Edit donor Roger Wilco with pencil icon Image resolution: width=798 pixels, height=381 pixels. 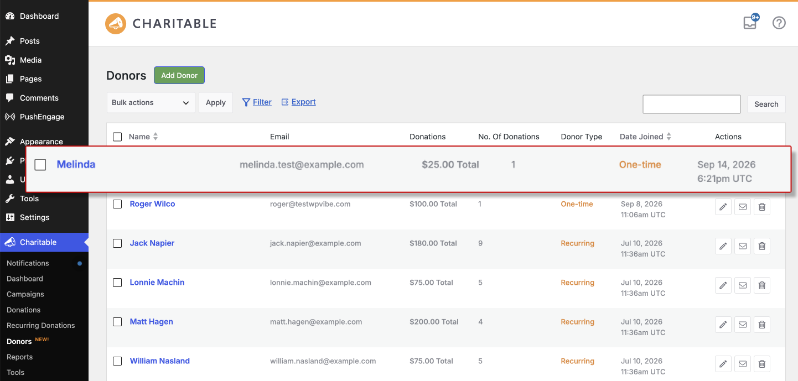click(x=723, y=207)
